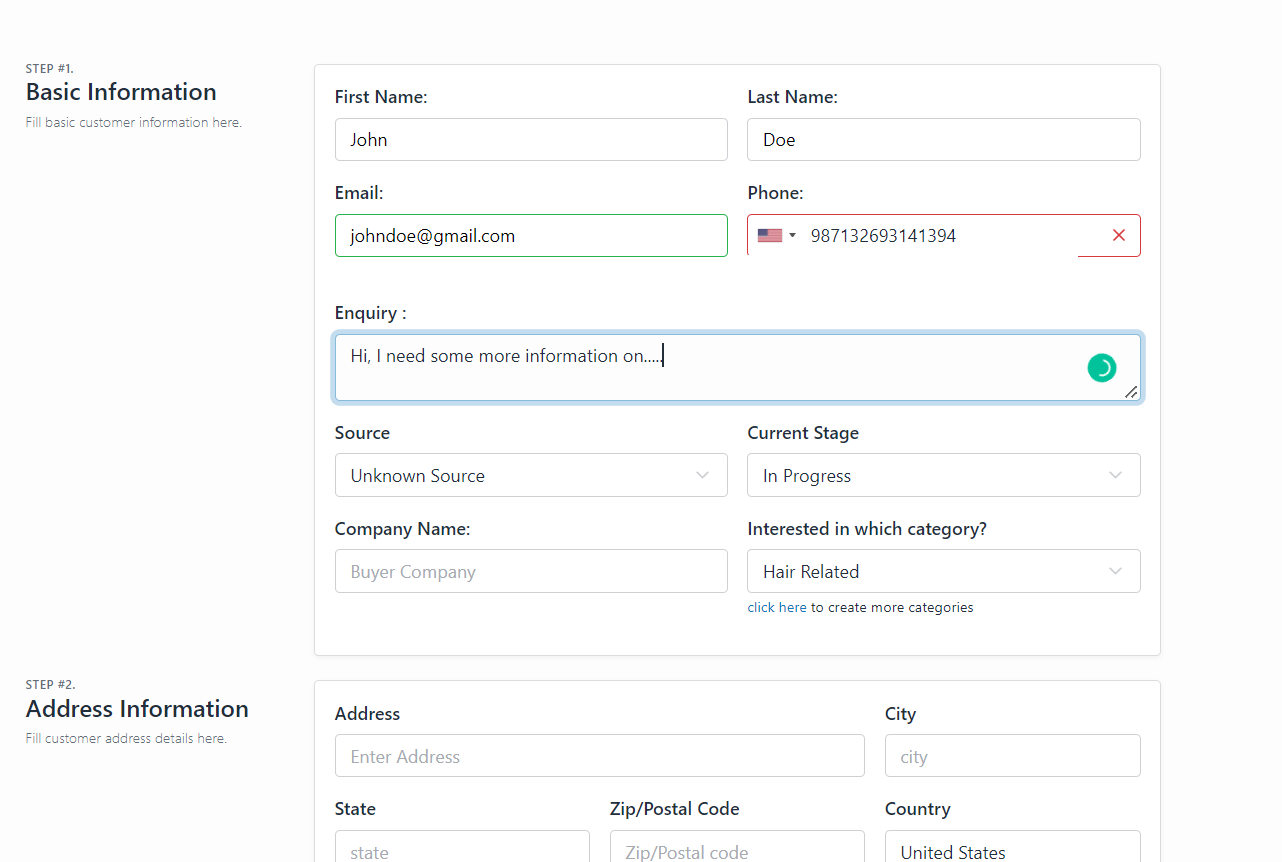Select the Zip/Postal Code input field
The height and width of the screenshot is (862, 1282).
[736, 851]
